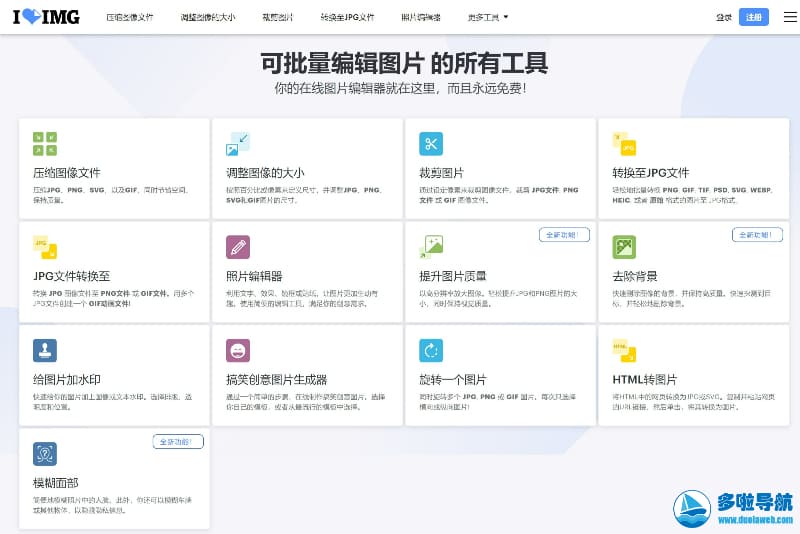
Task: Click the convert from JPG icon
Action: point(45,247)
